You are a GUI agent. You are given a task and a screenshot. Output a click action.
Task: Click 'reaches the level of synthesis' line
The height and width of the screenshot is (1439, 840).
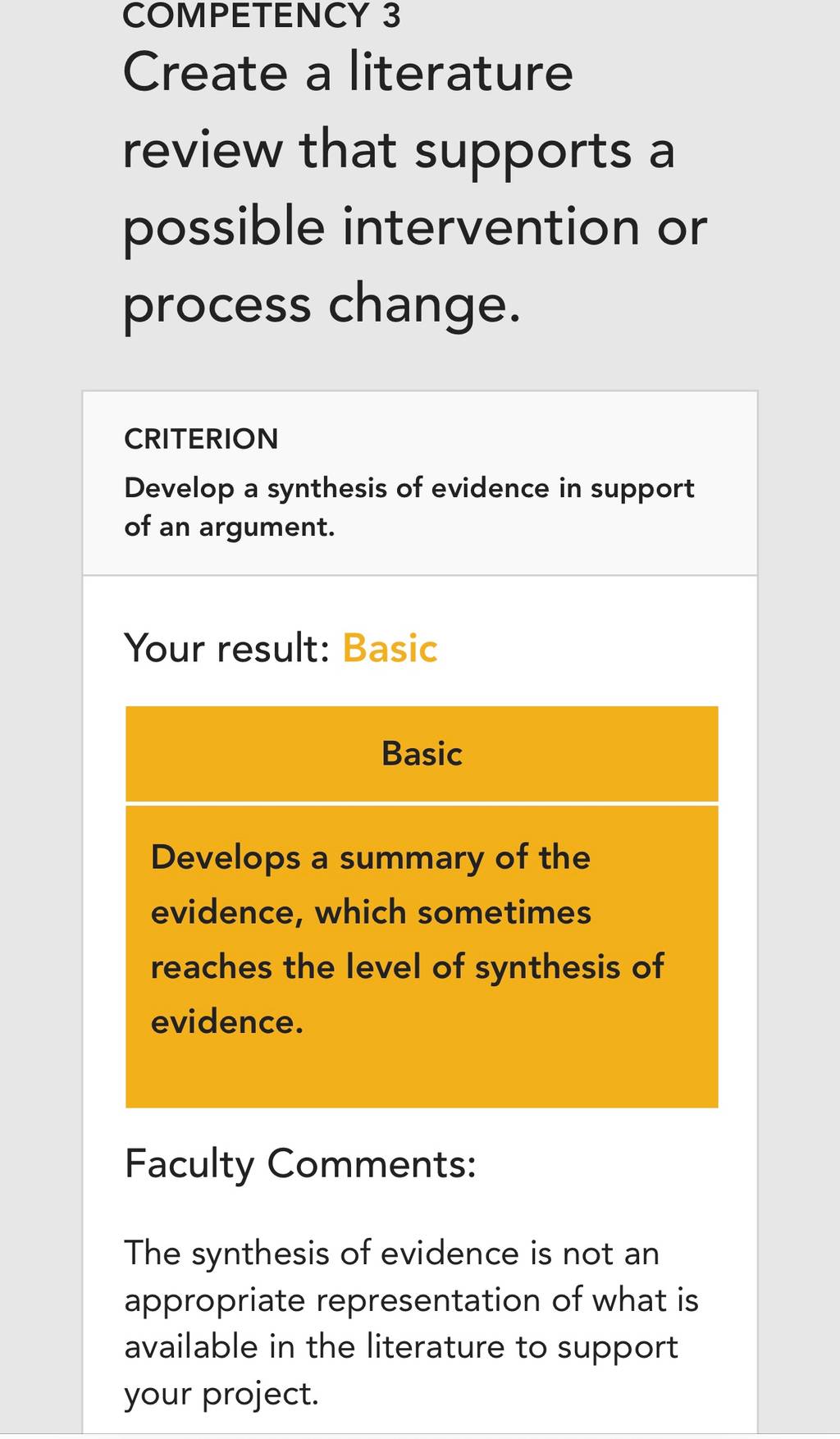tap(407, 967)
